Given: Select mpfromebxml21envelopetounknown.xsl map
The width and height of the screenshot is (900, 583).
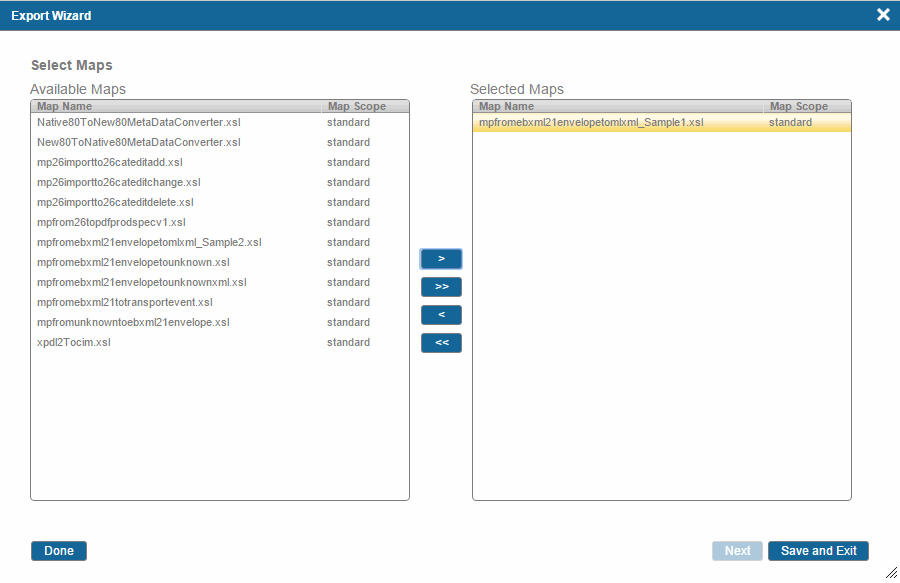Looking at the screenshot, I should 220,262.
